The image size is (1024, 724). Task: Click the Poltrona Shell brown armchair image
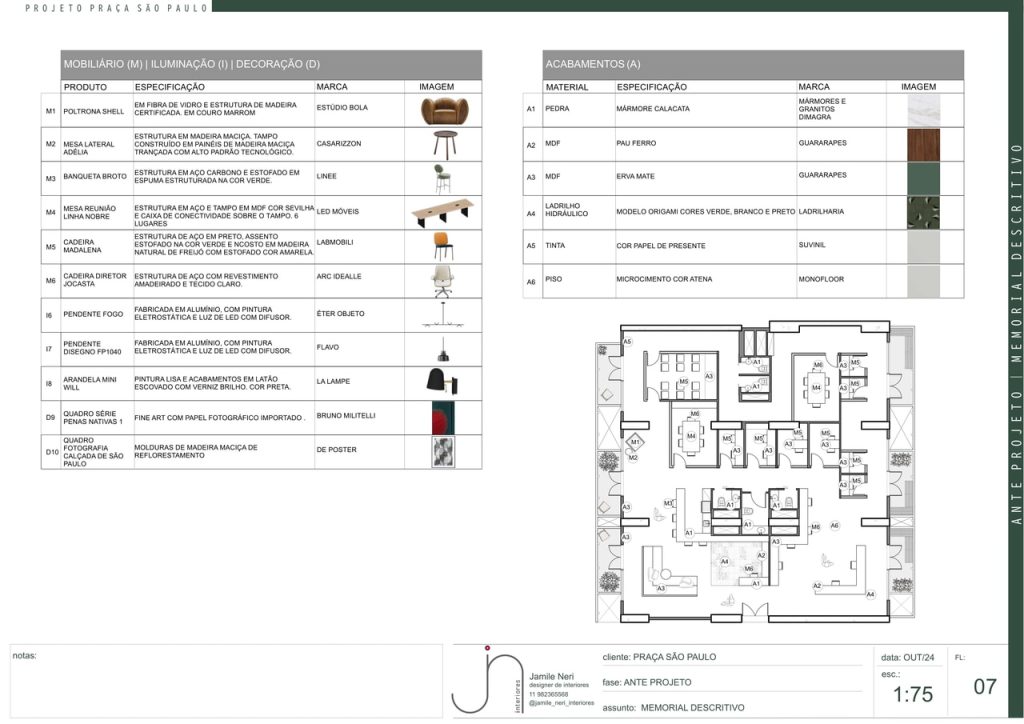click(442, 111)
